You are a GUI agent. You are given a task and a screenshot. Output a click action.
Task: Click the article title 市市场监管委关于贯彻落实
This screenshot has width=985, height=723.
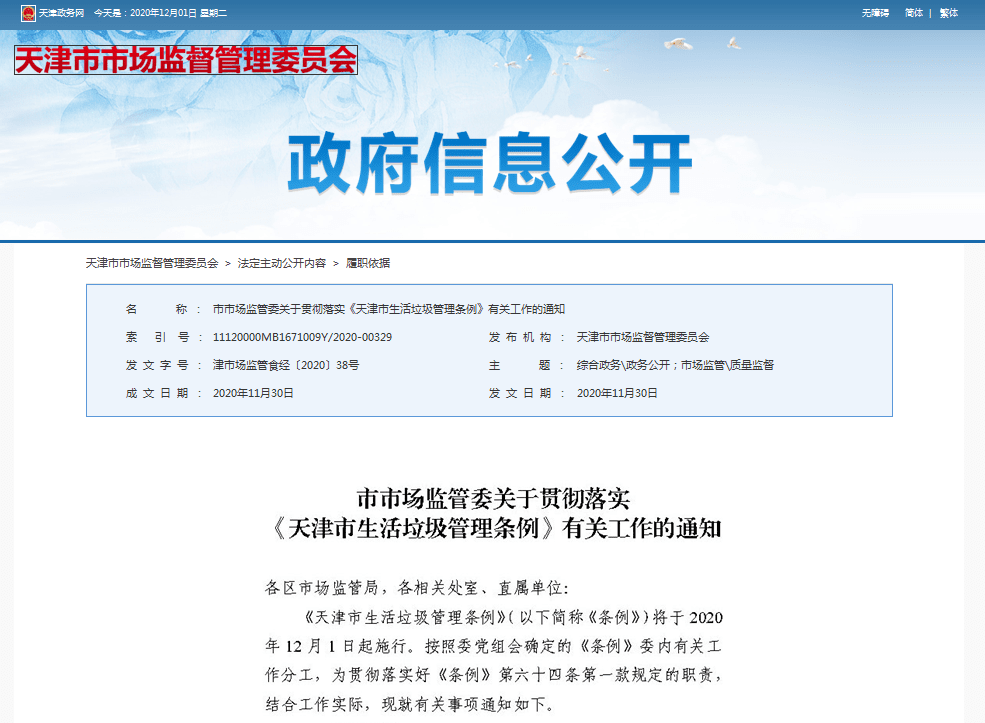click(x=493, y=499)
